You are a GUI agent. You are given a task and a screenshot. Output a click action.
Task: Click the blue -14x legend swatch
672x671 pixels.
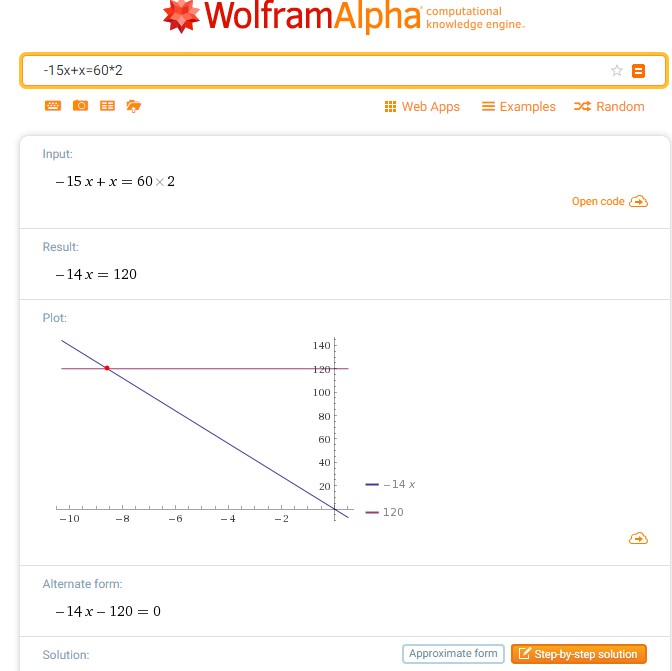pyautogui.click(x=372, y=484)
